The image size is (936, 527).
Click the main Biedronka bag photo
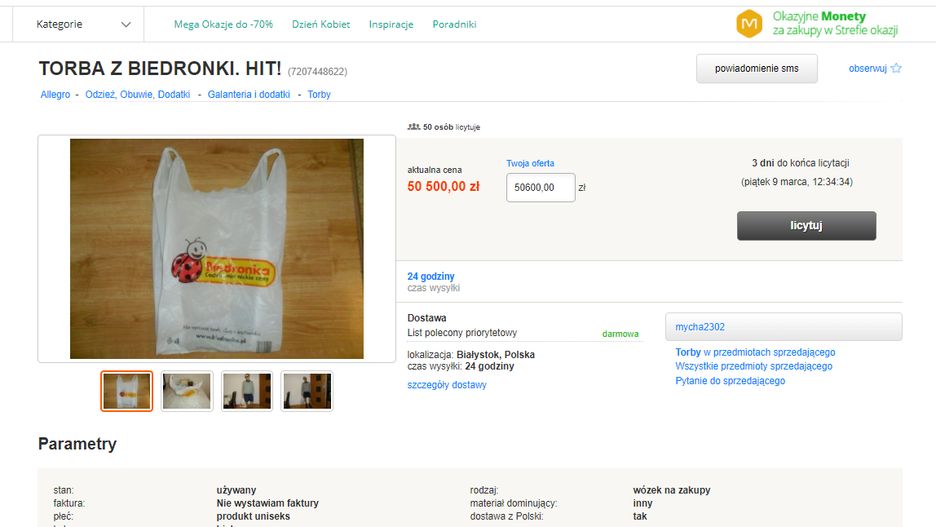pos(217,249)
